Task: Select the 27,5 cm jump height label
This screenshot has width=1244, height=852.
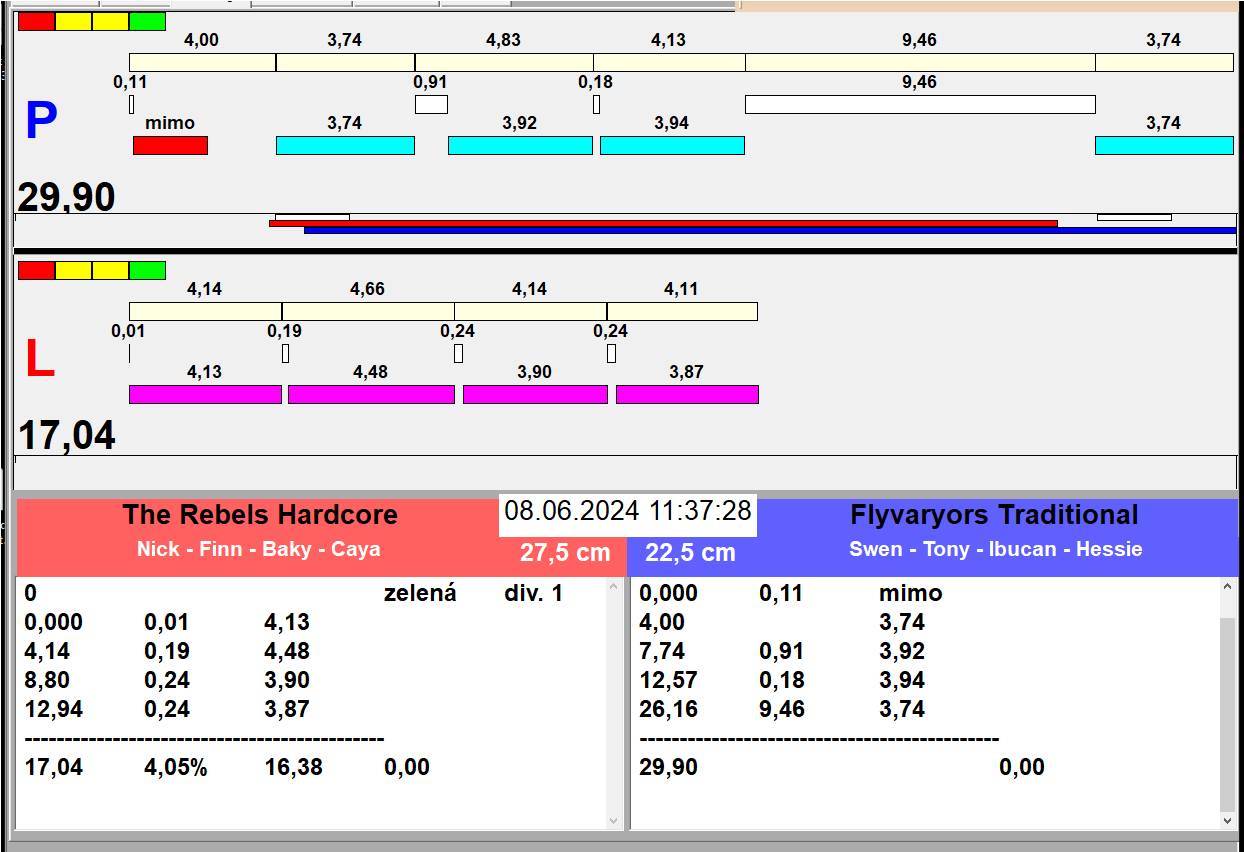Action: [x=564, y=553]
